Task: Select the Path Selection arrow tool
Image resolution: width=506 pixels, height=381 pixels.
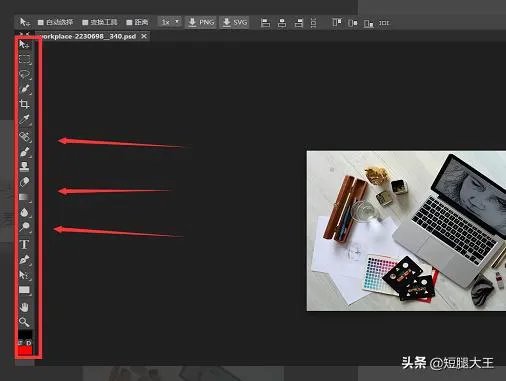Action: pyautogui.click(x=24, y=275)
